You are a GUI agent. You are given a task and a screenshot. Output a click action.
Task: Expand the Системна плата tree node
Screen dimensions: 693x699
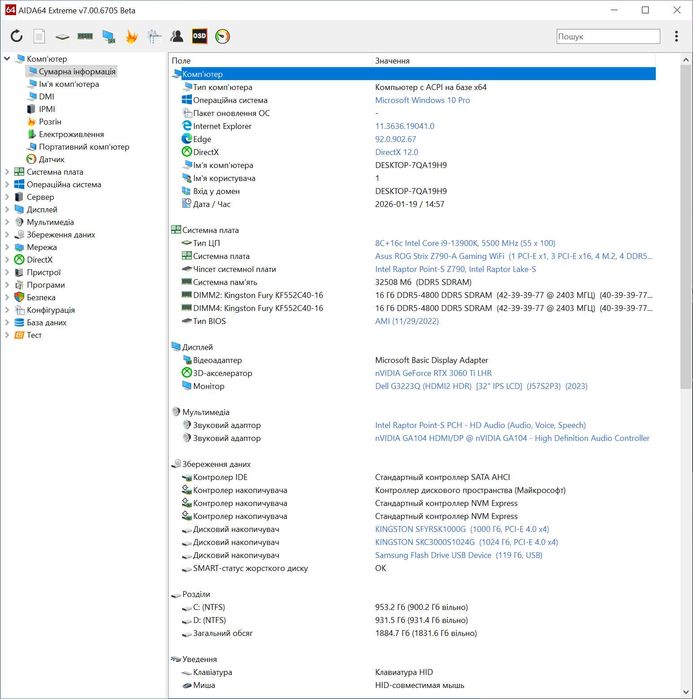click(x=7, y=172)
